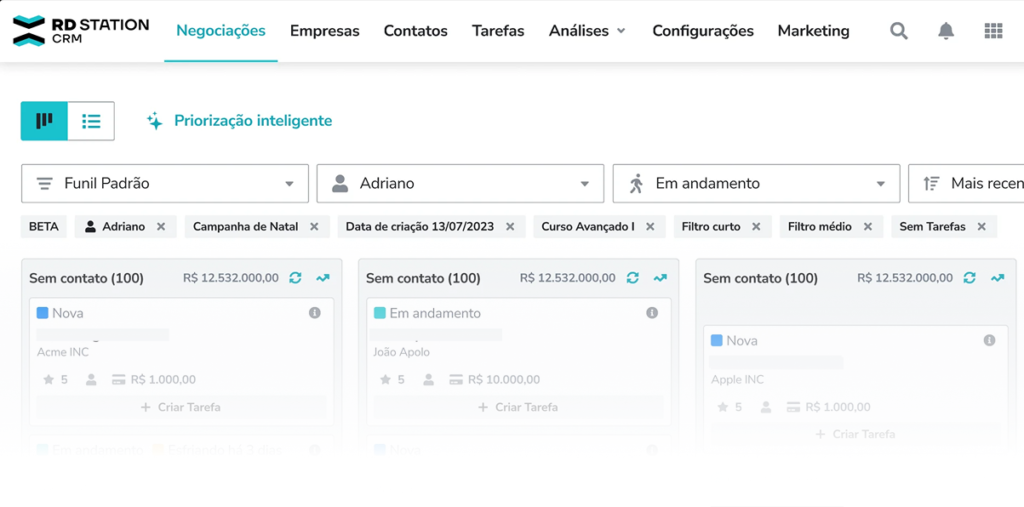The height and width of the screenshot is (507, 1024).
Task: Remove the Sem Tarefas filter chip
Action: coord(981,227)
